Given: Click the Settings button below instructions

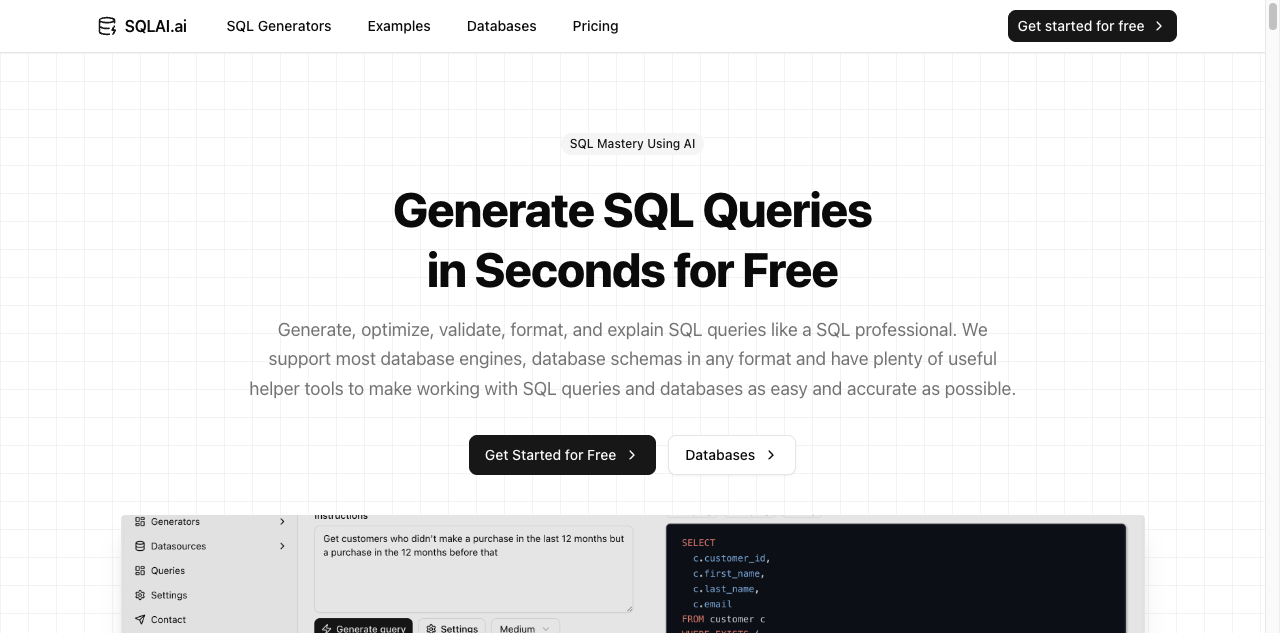Looking at the screenshot, I should tap(452, 628).
